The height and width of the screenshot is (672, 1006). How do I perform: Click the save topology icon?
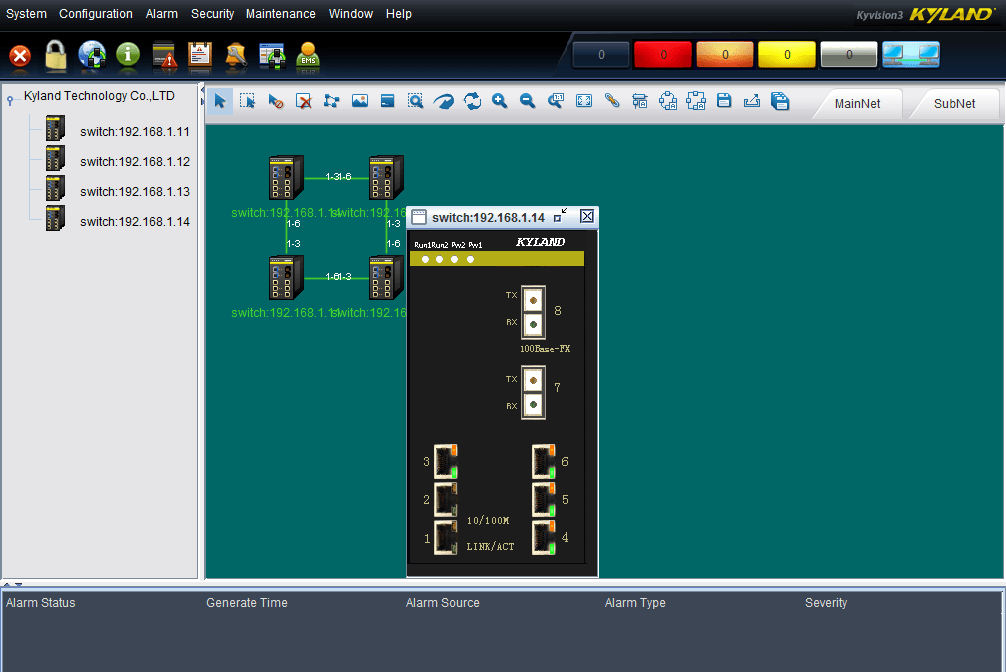(723, 101)
